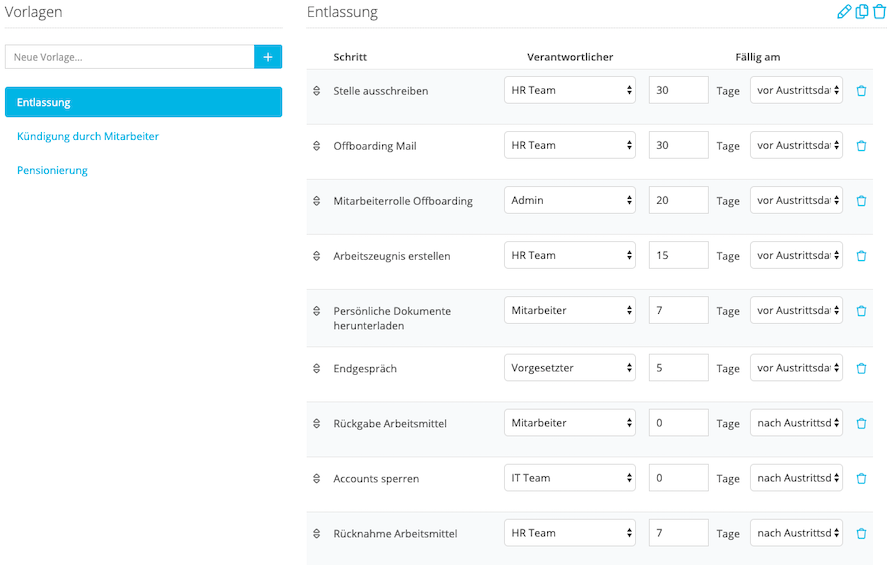Remove the Rücknahme Arbeitsmittel step

click(861, 534)
